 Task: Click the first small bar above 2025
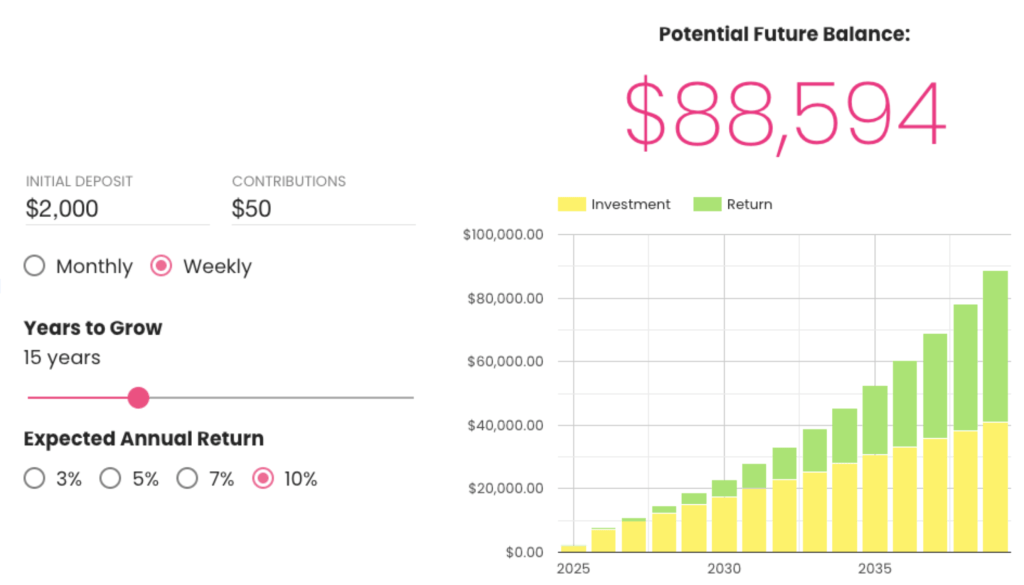[574, 546]
